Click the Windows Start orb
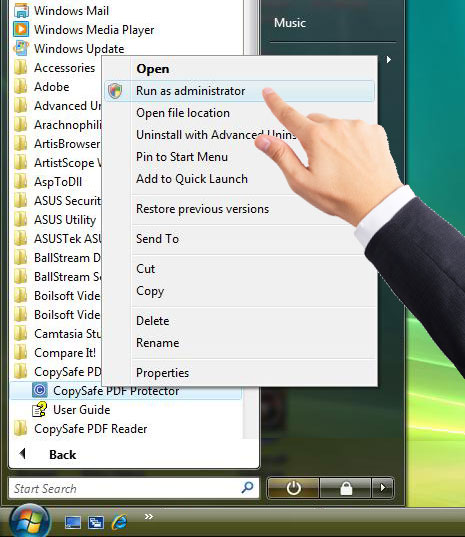Screen dimensions: 465x537 coord(30,521)
